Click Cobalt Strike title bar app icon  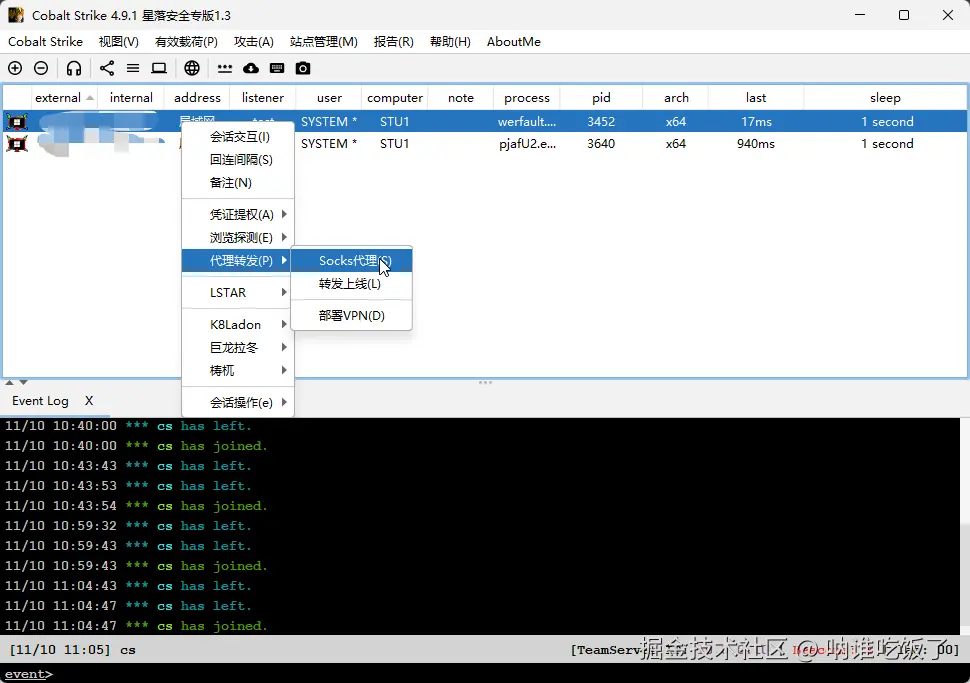pyautogui.click(x=16, y=15)
